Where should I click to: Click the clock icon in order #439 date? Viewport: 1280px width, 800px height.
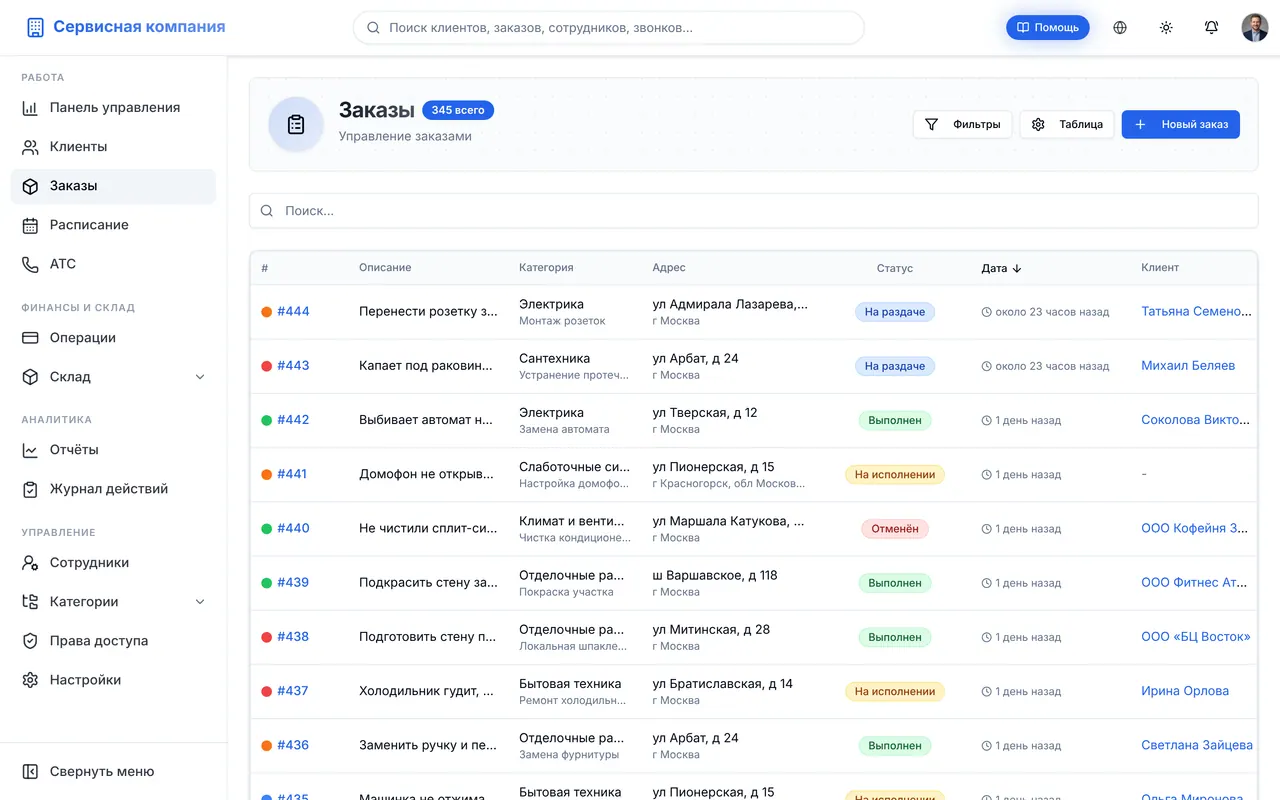tap(987, 583)
